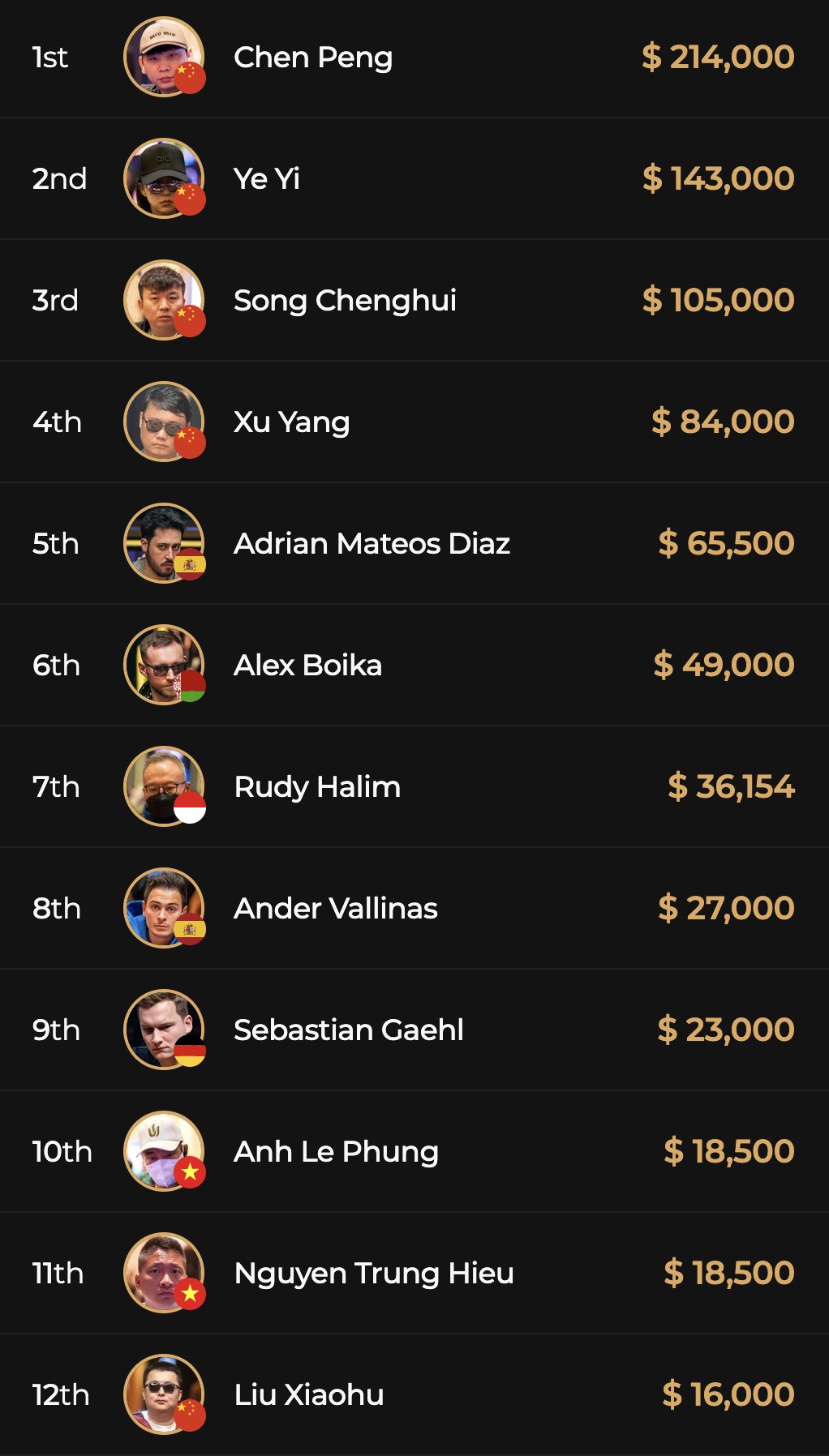Open the Chen Peng player name

coord(313,58)
